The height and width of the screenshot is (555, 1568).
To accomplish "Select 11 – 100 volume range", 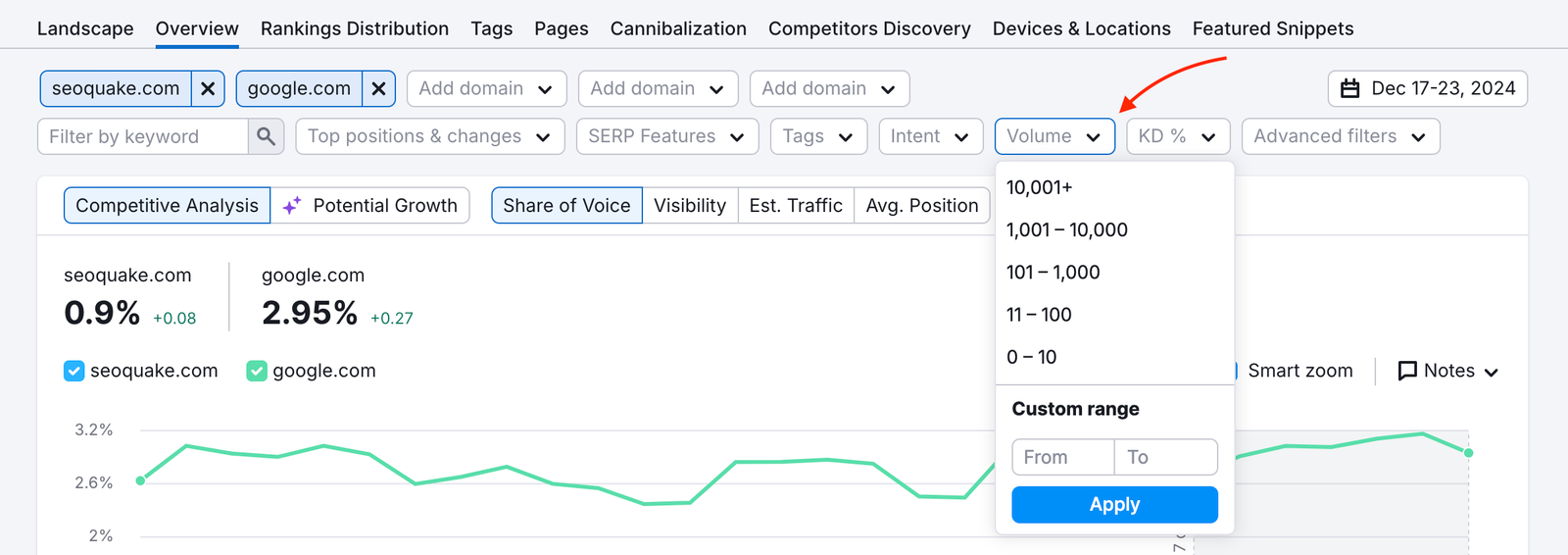I will pos(1114,315).
